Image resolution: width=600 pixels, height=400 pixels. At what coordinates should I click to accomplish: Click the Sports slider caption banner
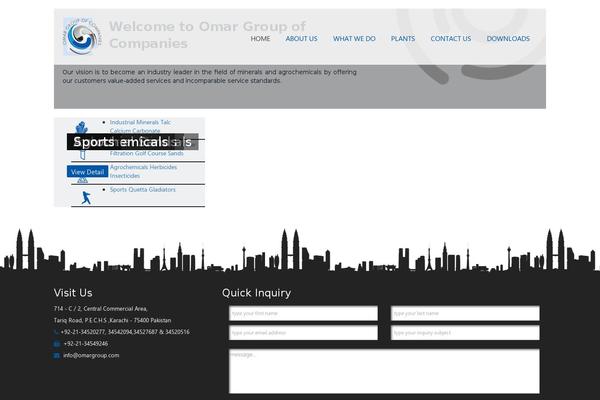(x=132, y=142)
